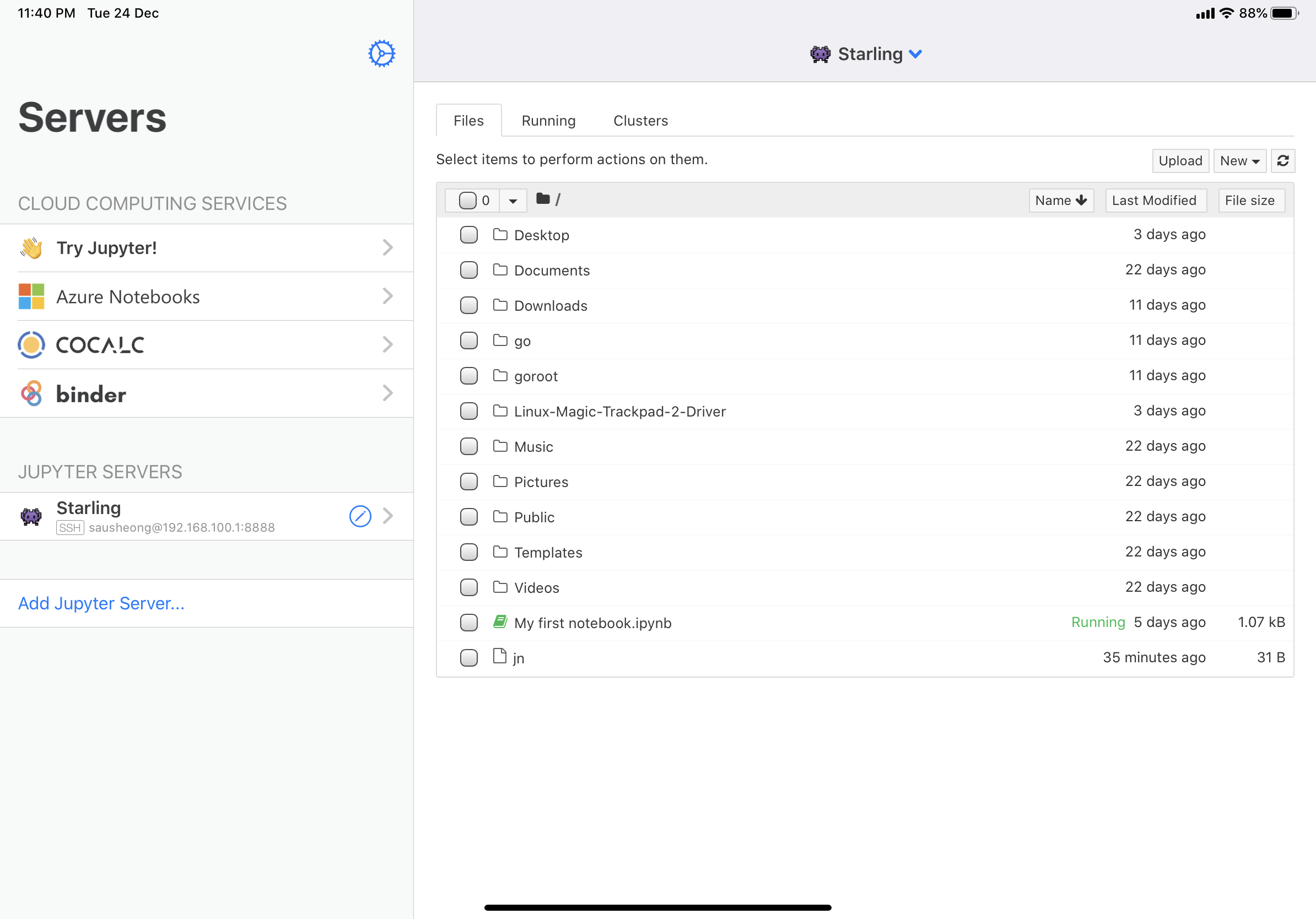Click the jn file name
Screen dimensions: 1316x919
pos(518,658)
